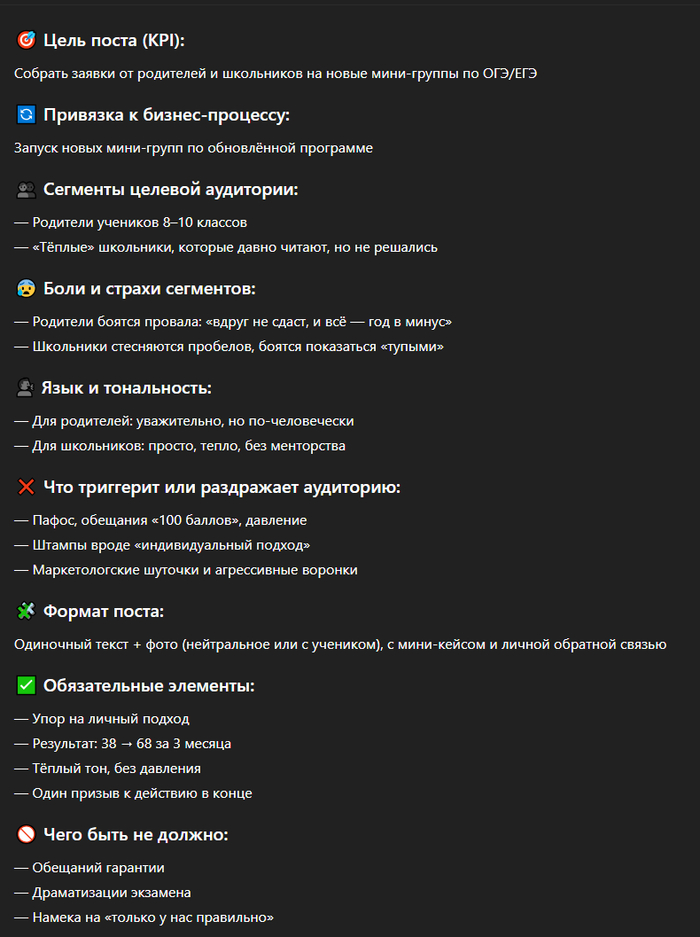
Task: Click the line «Запуск новых мини-групп по обновлённой программе»
Action: coord(194,148)
